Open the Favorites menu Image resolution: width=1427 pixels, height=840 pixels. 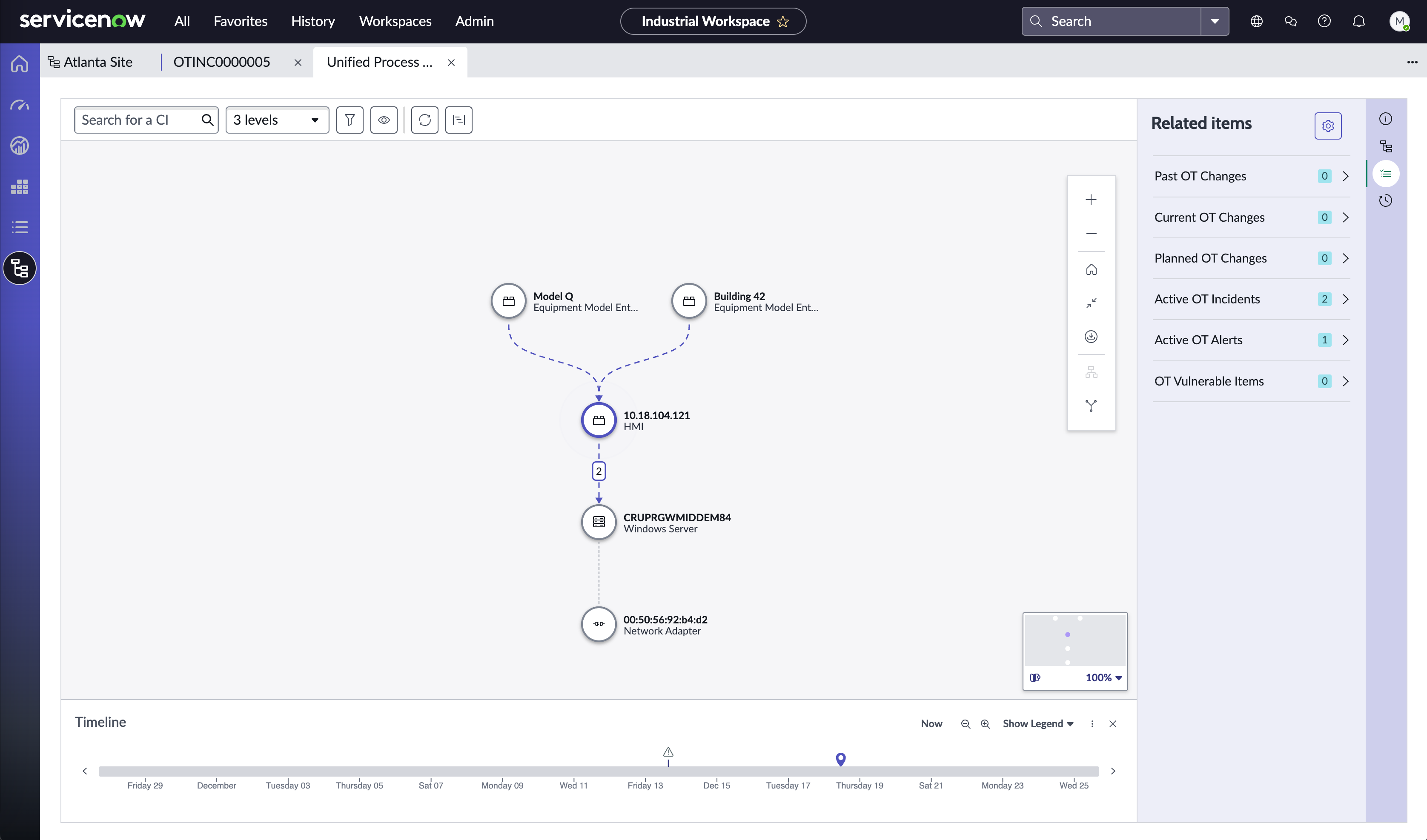[x=240, y=21]
